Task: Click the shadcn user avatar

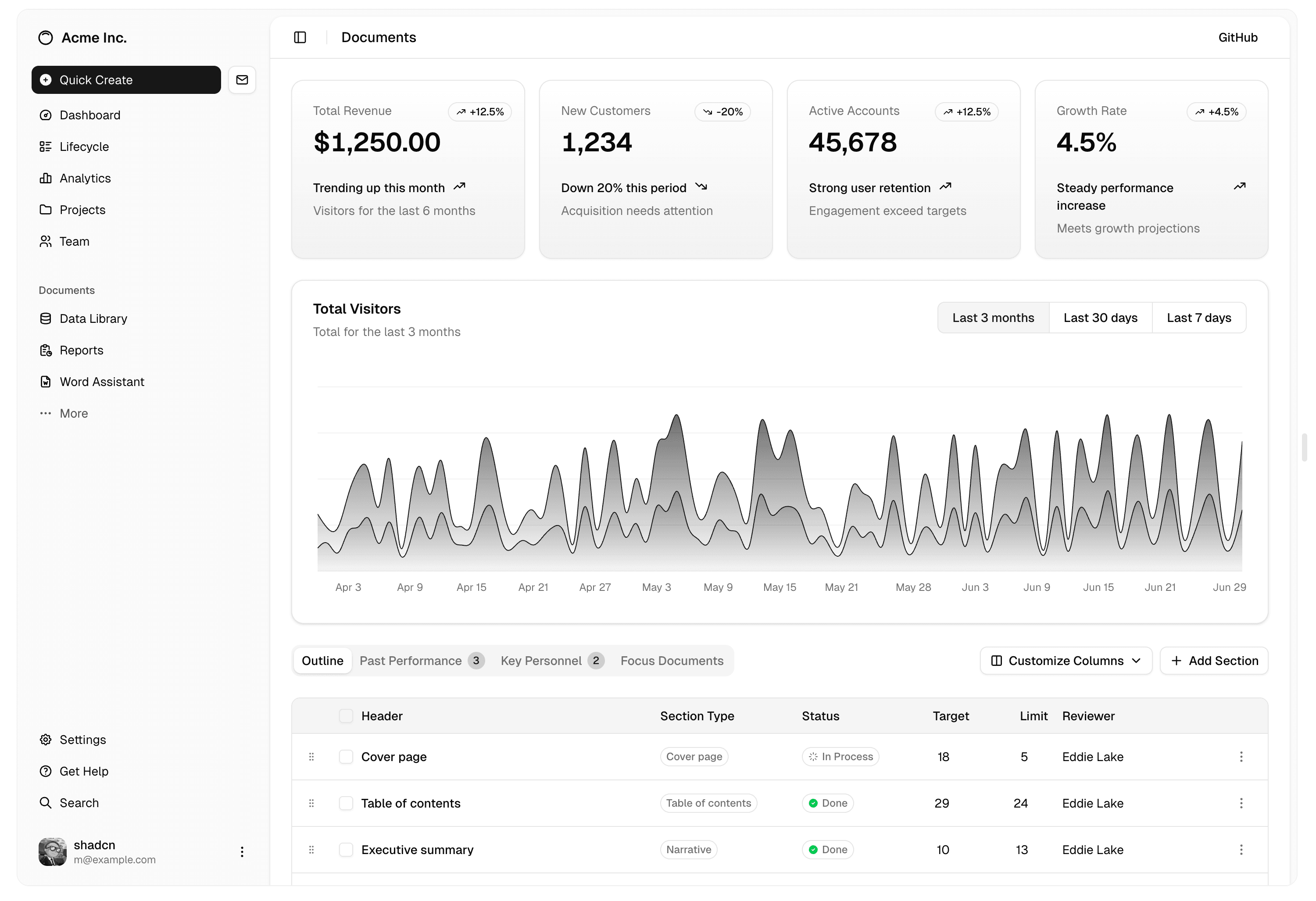Action: [53, 852]
